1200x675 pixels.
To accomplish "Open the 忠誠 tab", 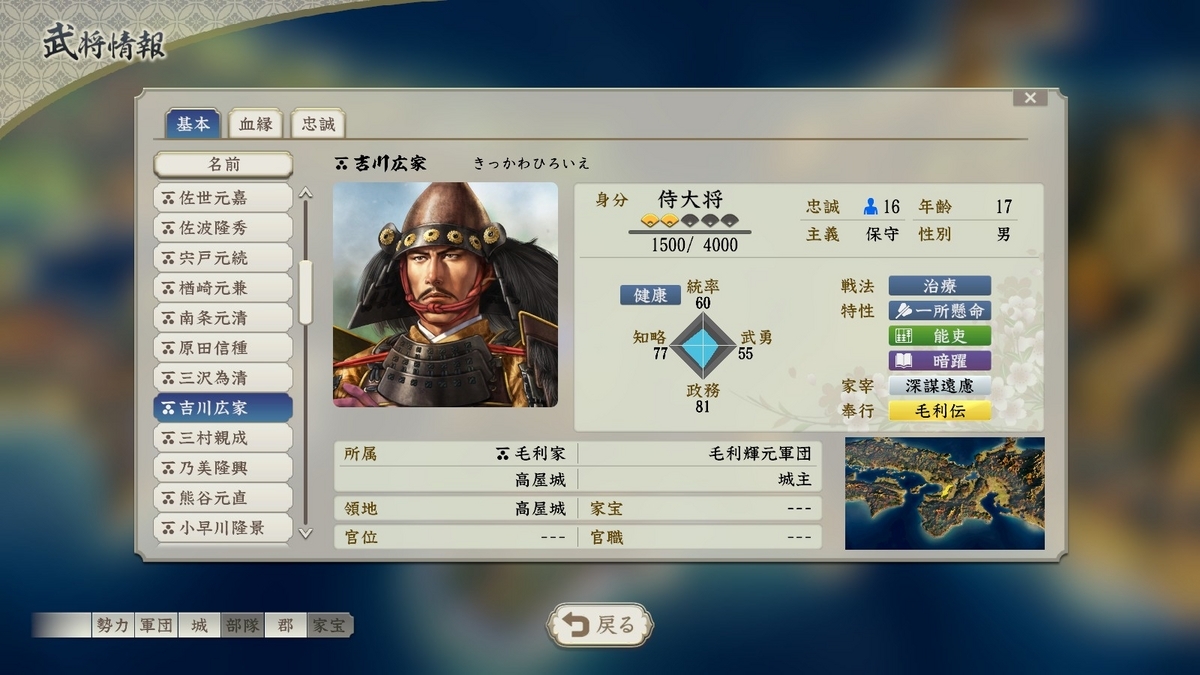I will click(x=318, y=124).
